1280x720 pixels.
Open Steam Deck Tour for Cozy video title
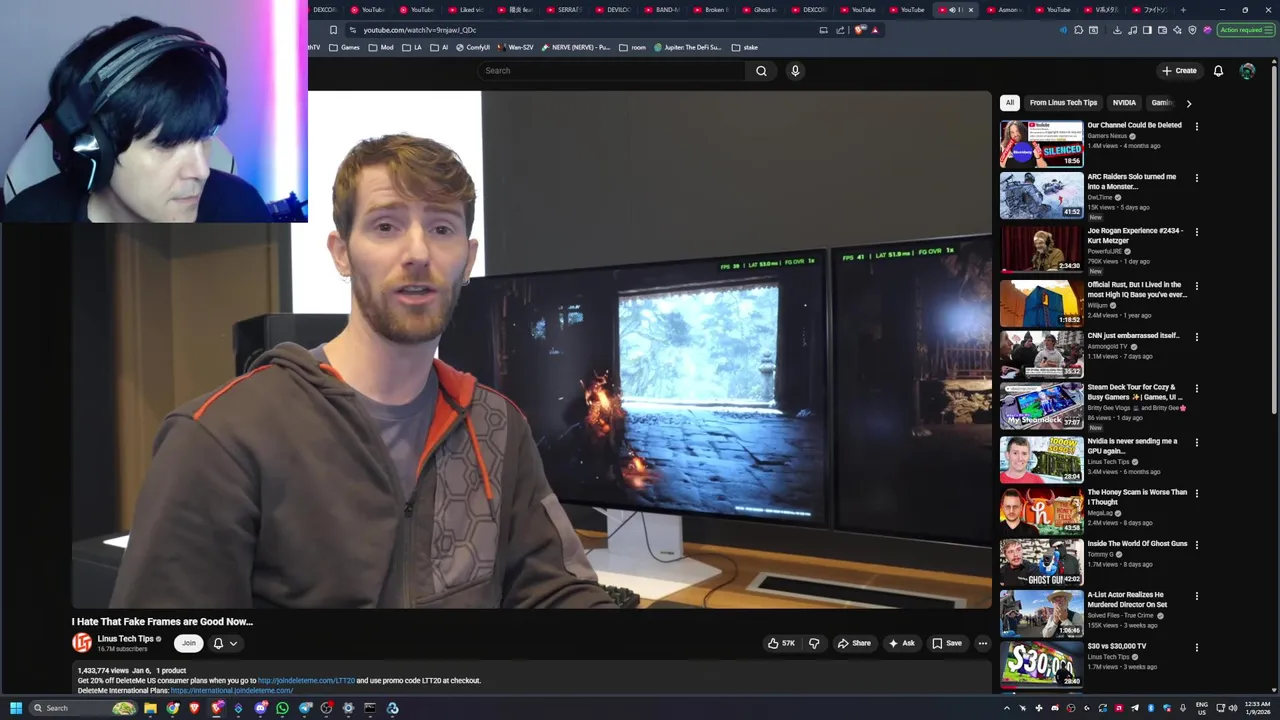[1136, 392]
